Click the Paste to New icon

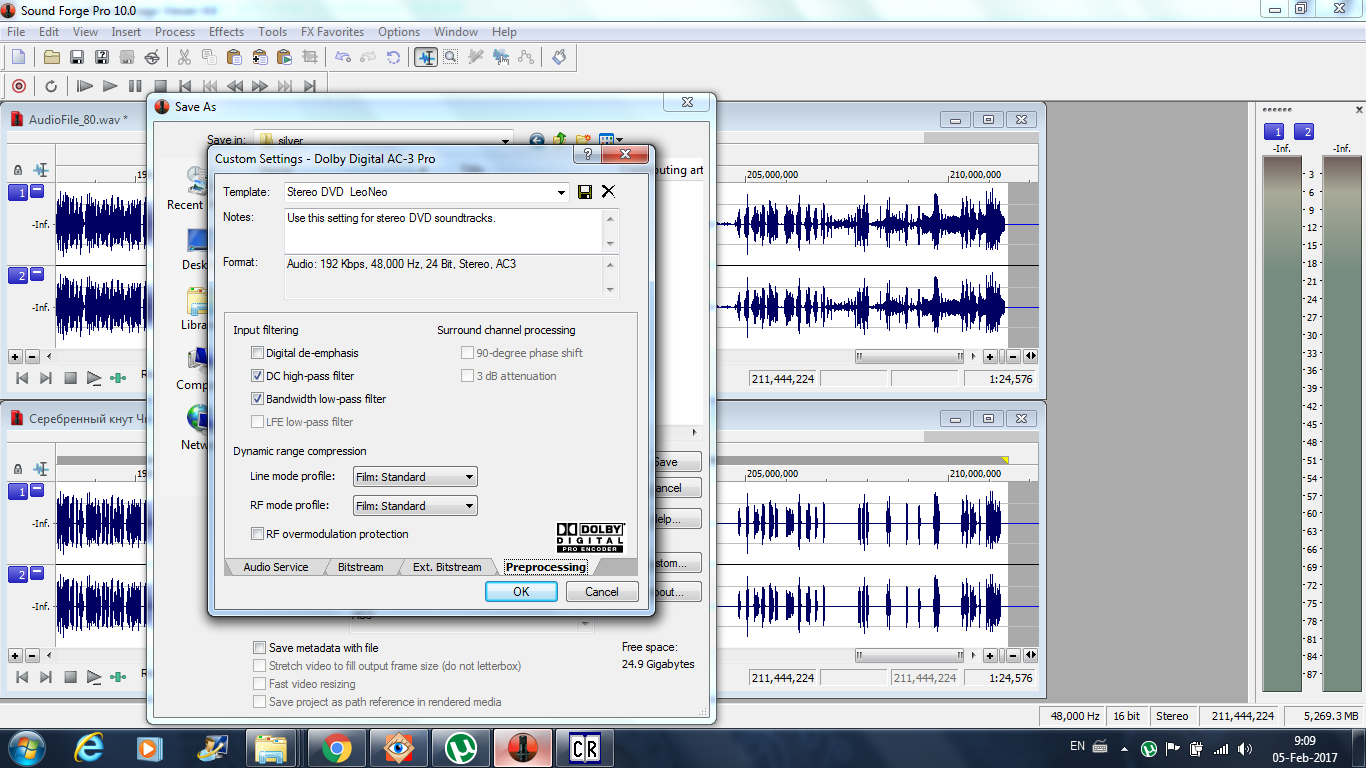click(285, 57)
